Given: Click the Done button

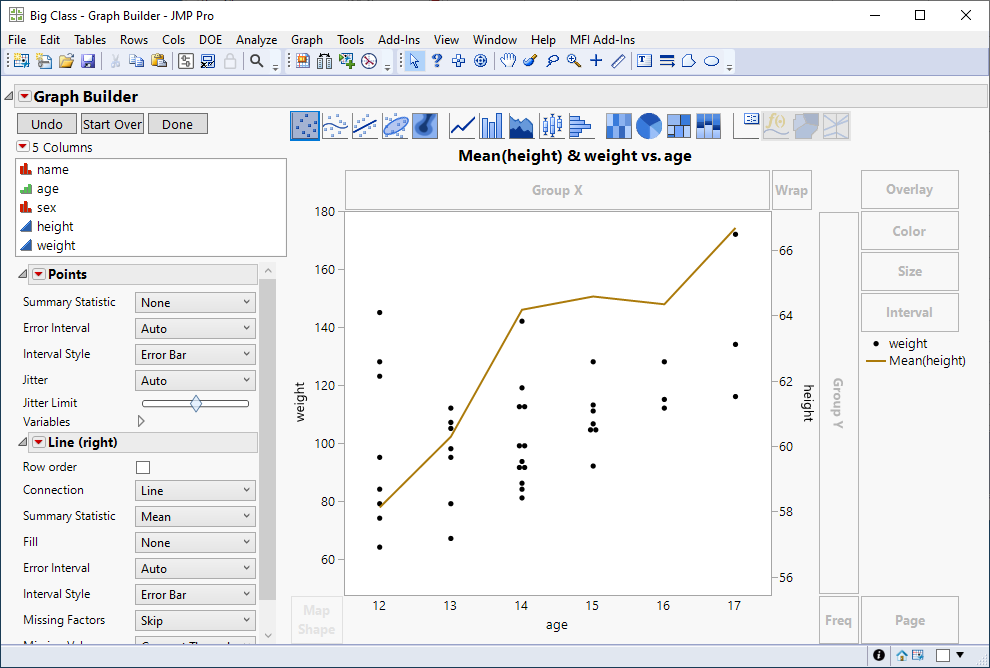Looking at the screenshot, I should [177, 124].
